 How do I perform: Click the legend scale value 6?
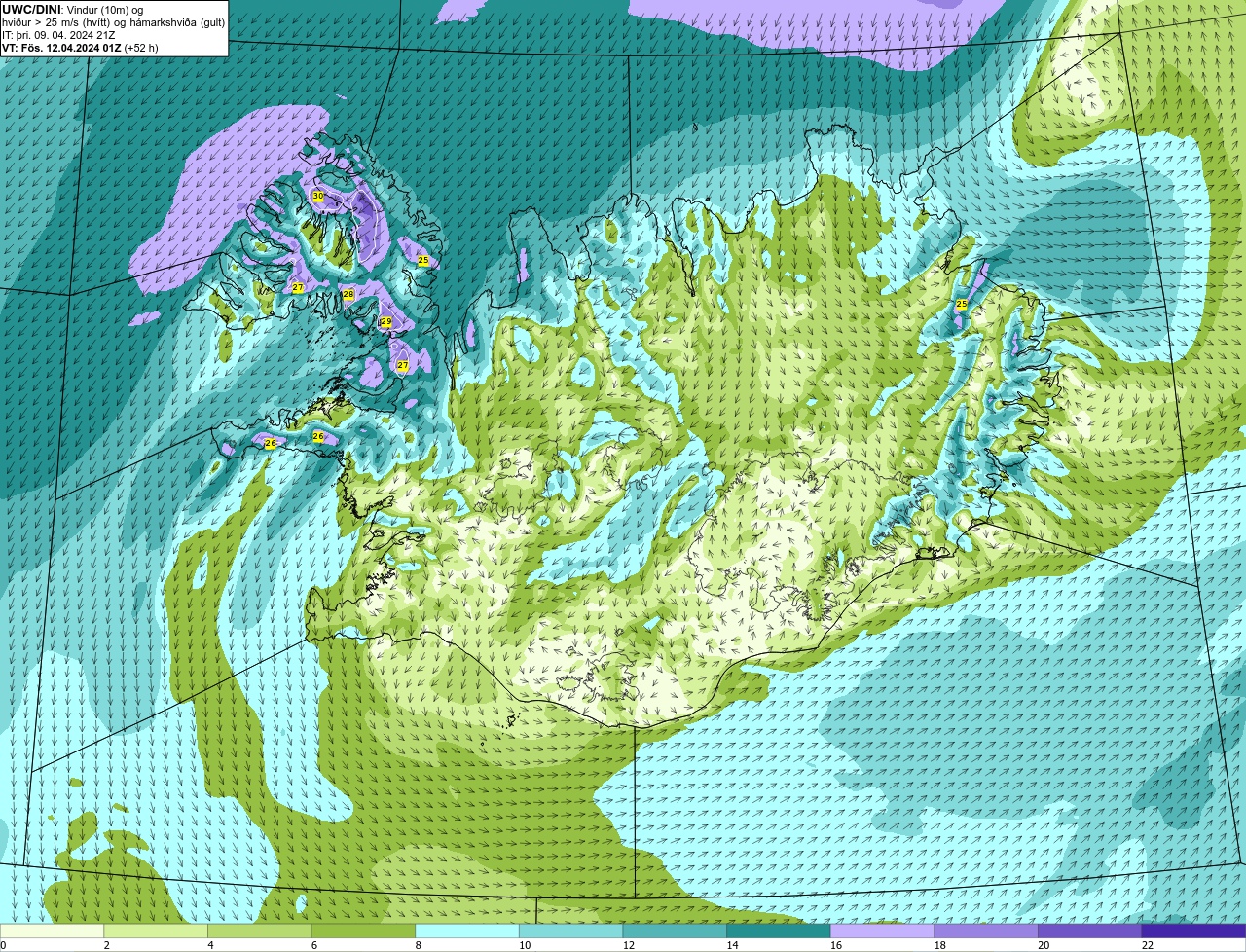point(314,945)
